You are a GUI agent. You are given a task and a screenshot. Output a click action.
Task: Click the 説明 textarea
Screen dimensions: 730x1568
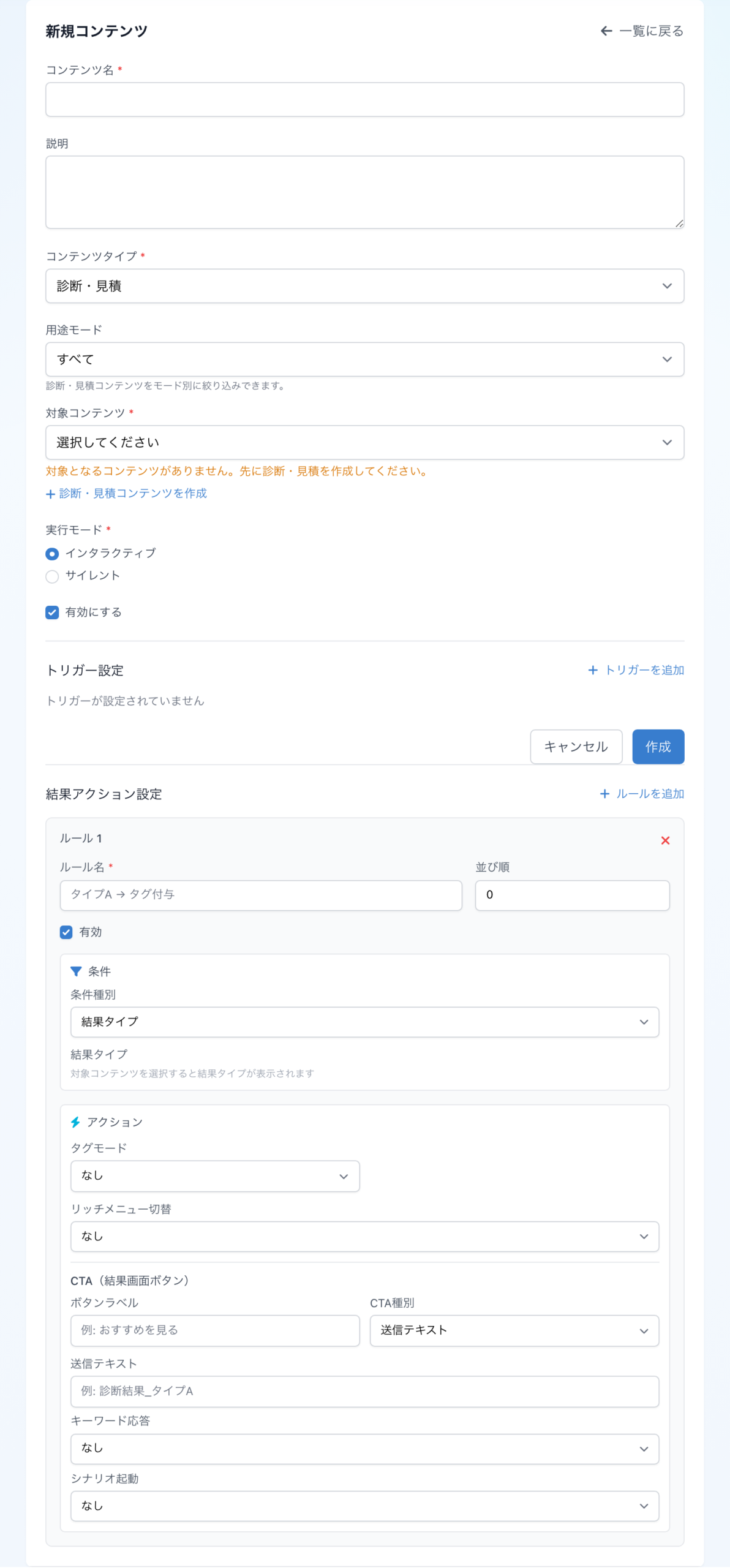pos(365,192)
